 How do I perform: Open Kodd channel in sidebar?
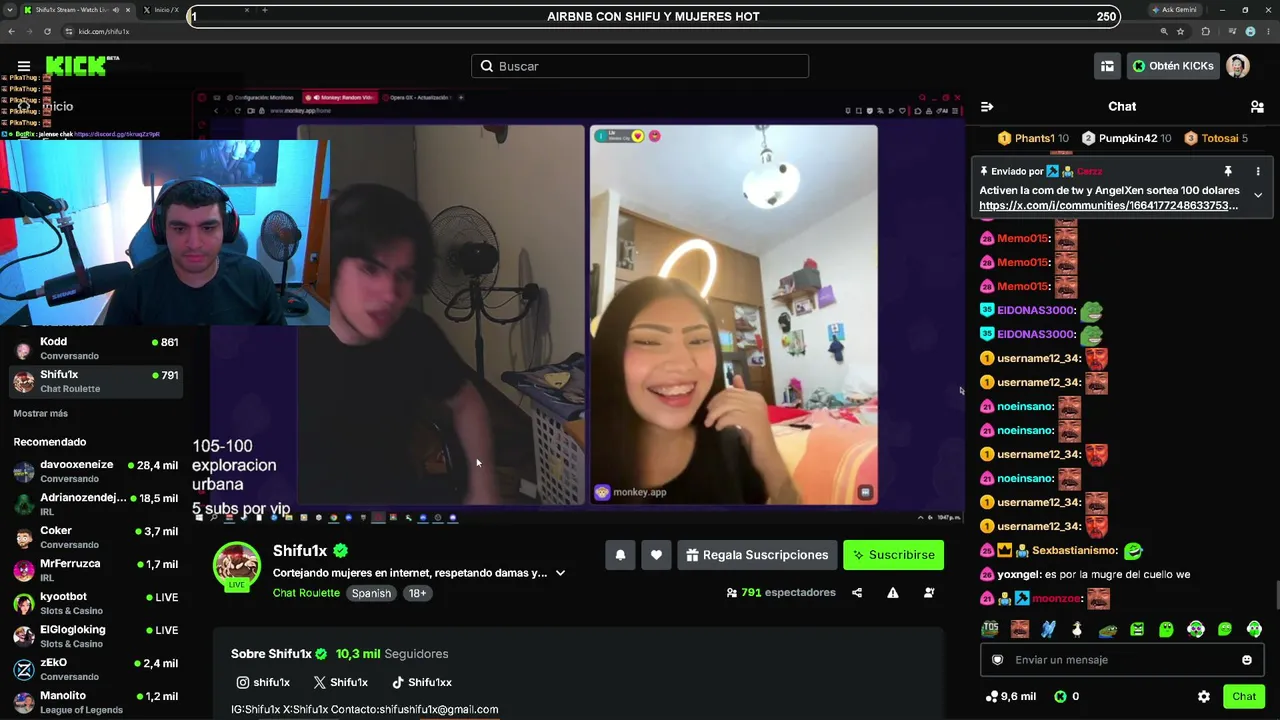(96, 348)
